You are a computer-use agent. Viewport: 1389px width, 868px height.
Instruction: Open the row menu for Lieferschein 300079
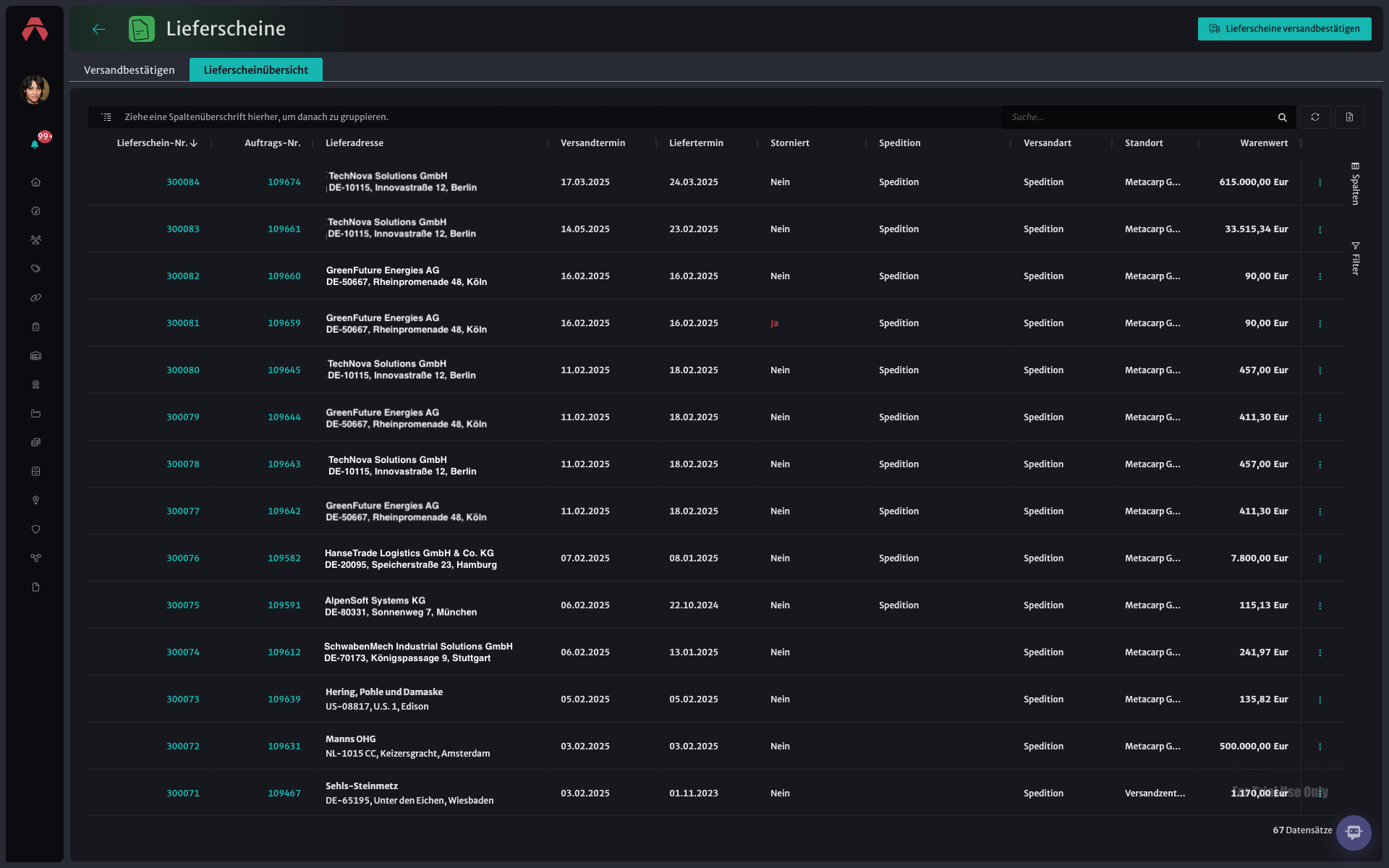(x=1320, y=417)
